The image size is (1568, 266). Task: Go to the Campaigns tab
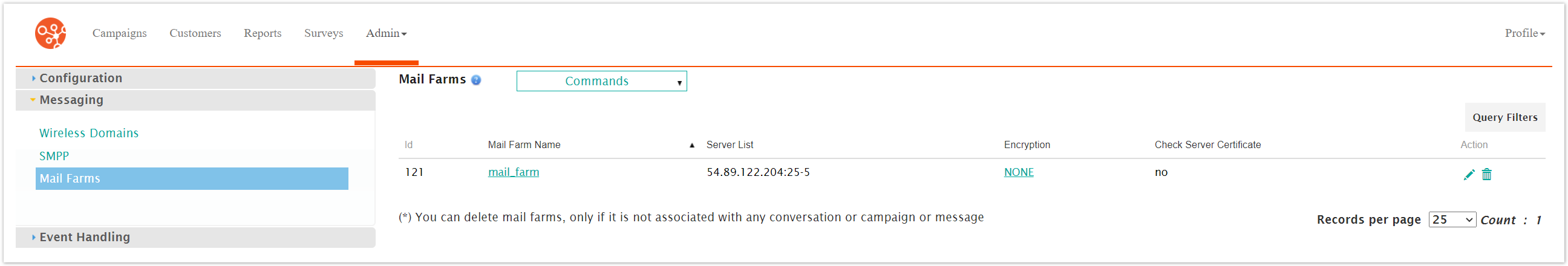click(119, 33)
